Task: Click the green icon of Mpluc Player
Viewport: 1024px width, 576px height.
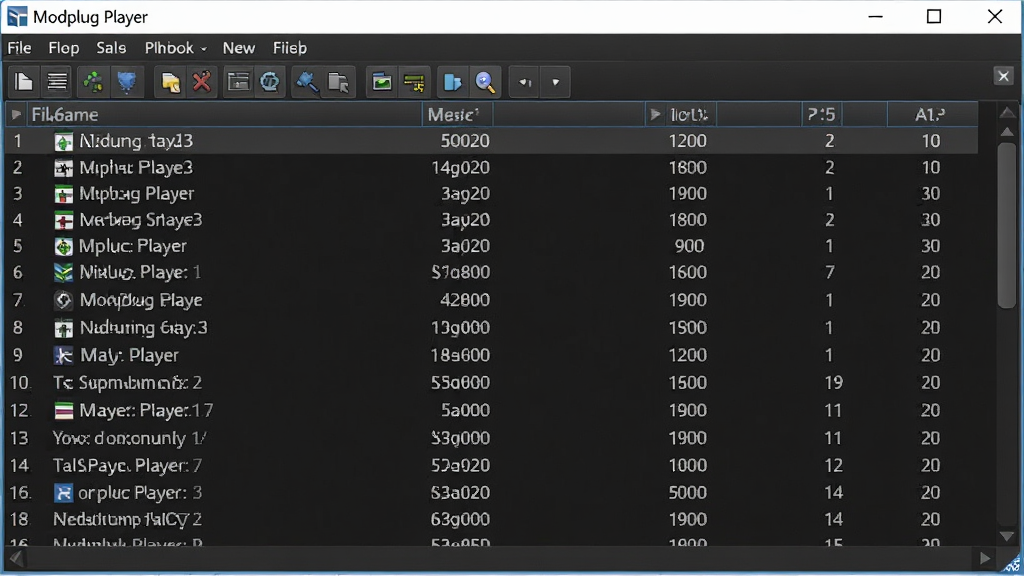Action: (63, 247)
